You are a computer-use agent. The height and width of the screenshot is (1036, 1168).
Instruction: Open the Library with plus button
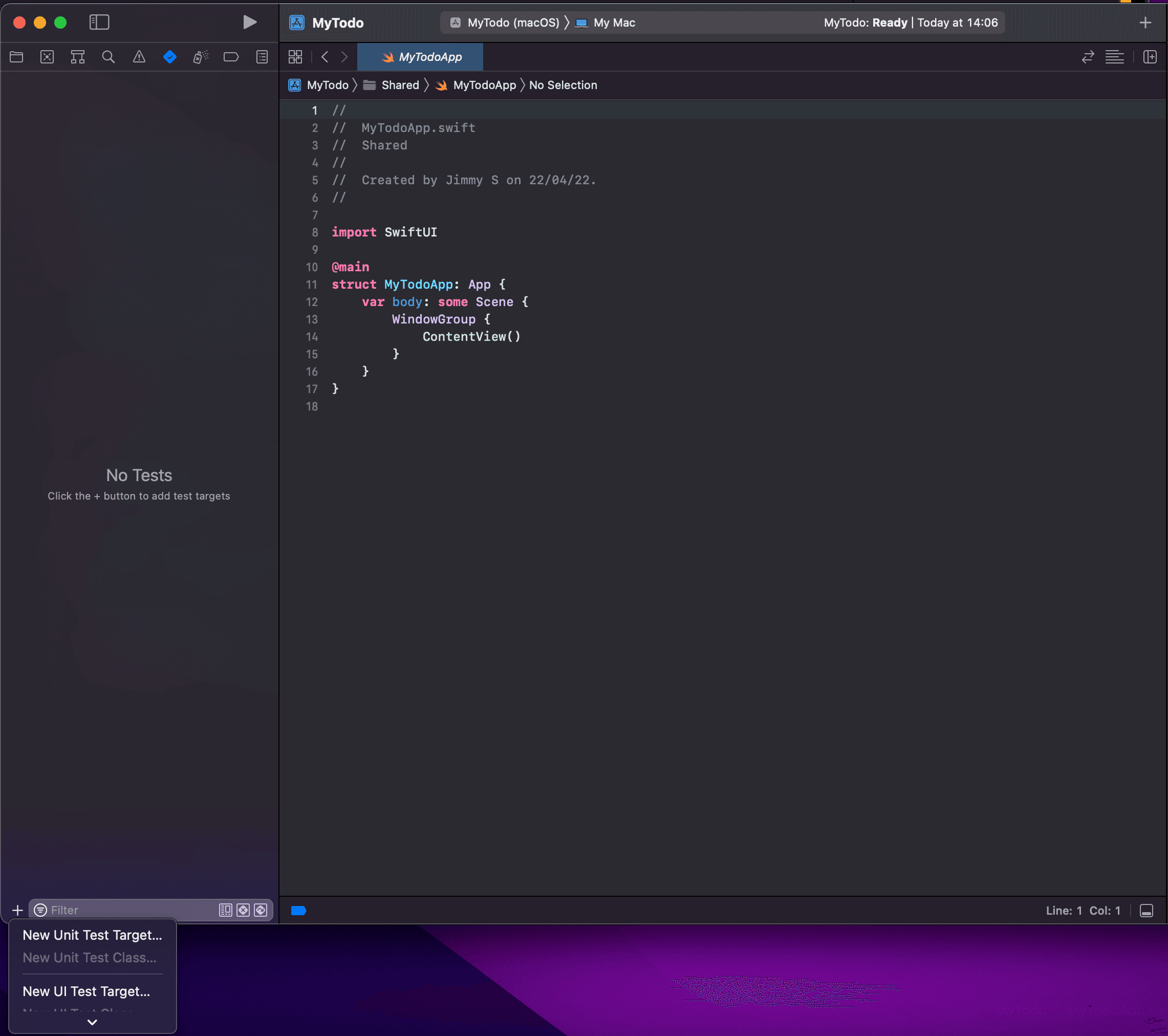[1144, 23]
